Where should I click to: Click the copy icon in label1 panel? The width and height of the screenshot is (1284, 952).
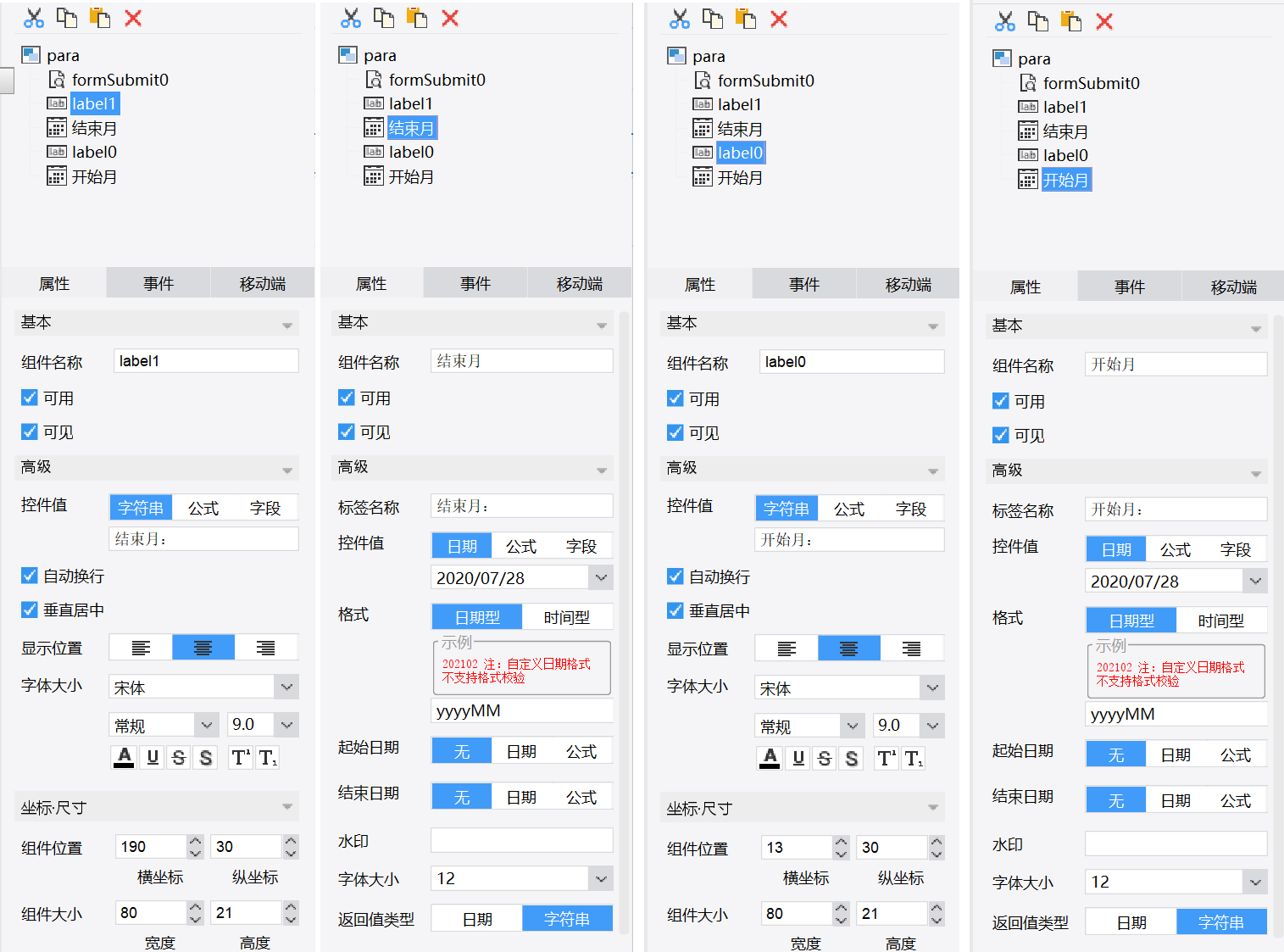point(66,18)
